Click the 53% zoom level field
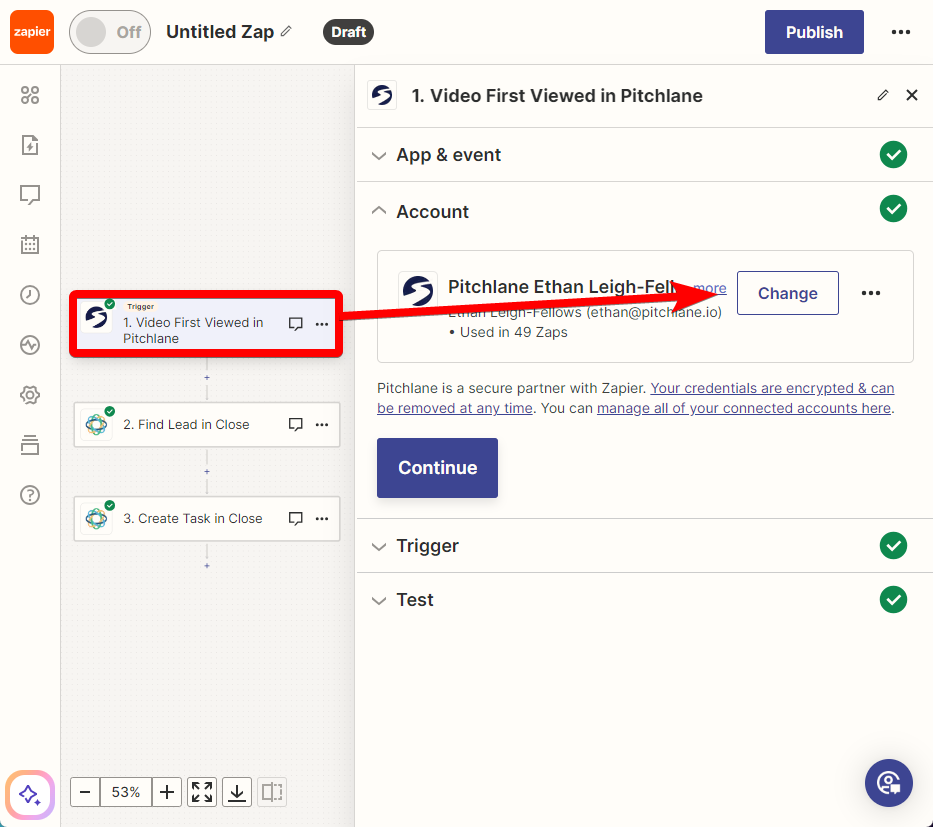The height and width of the screenshot is (827, 933). [x=126, y=792]
